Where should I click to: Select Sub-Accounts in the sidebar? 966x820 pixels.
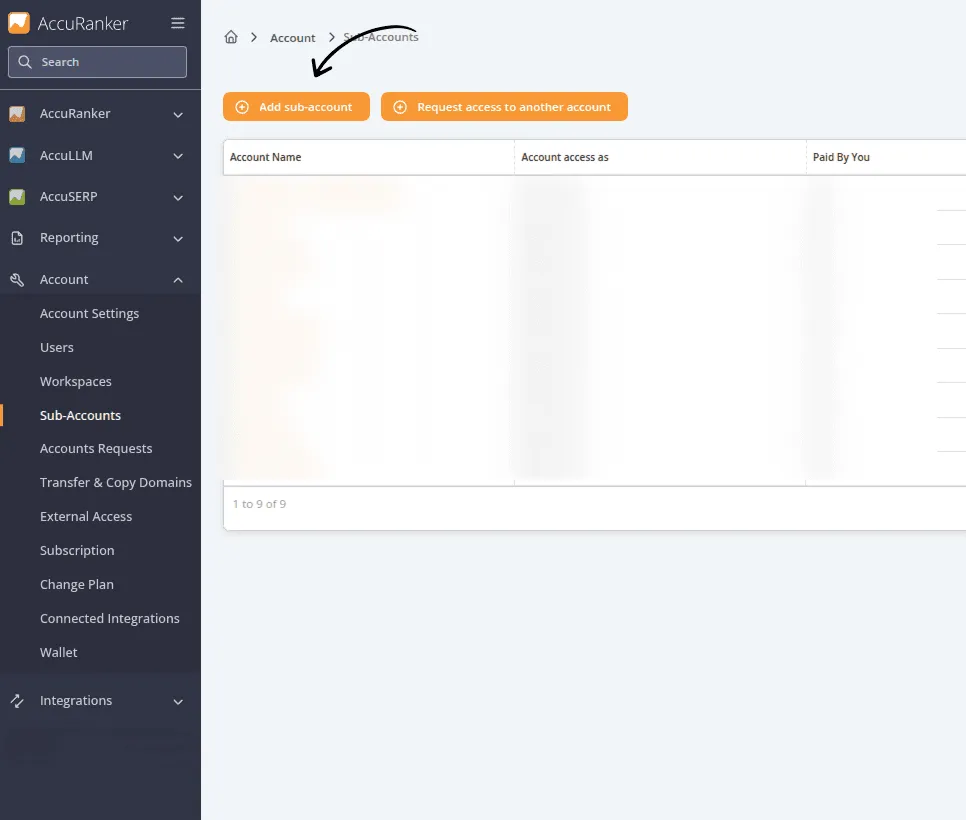coord(80,415)
